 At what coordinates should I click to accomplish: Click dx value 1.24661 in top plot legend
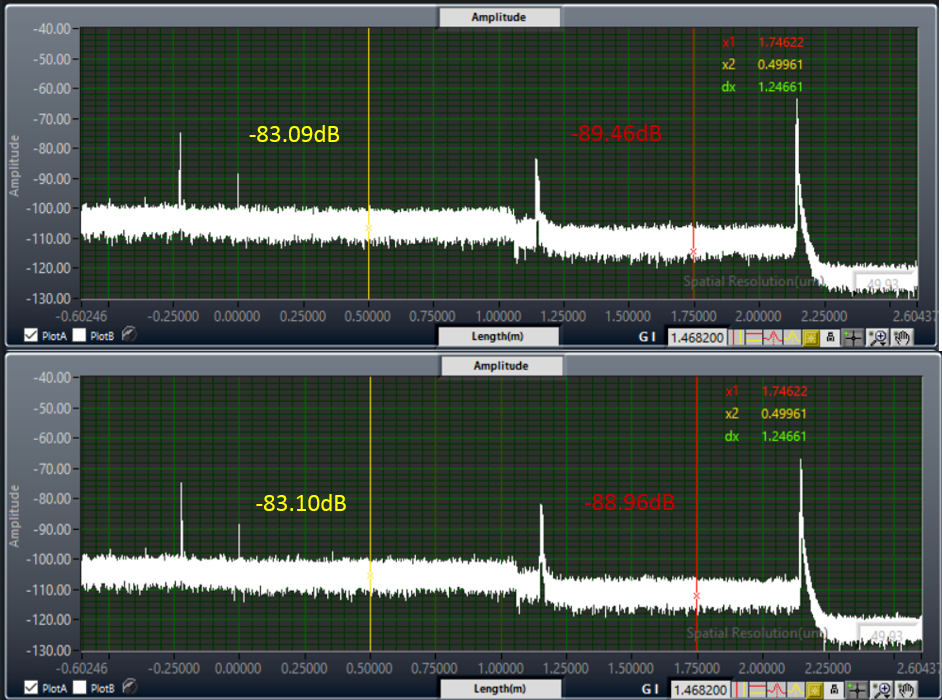coord(780,87)
